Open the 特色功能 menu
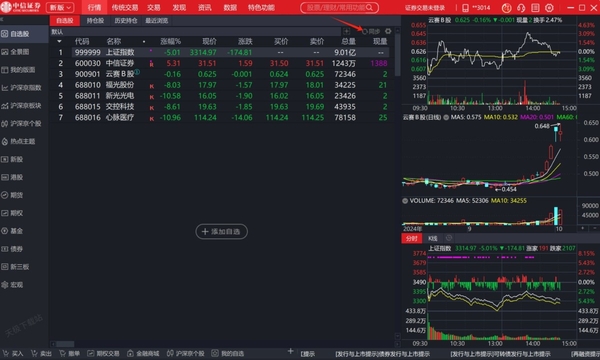600x360 pixels. (x=261, y=8)
